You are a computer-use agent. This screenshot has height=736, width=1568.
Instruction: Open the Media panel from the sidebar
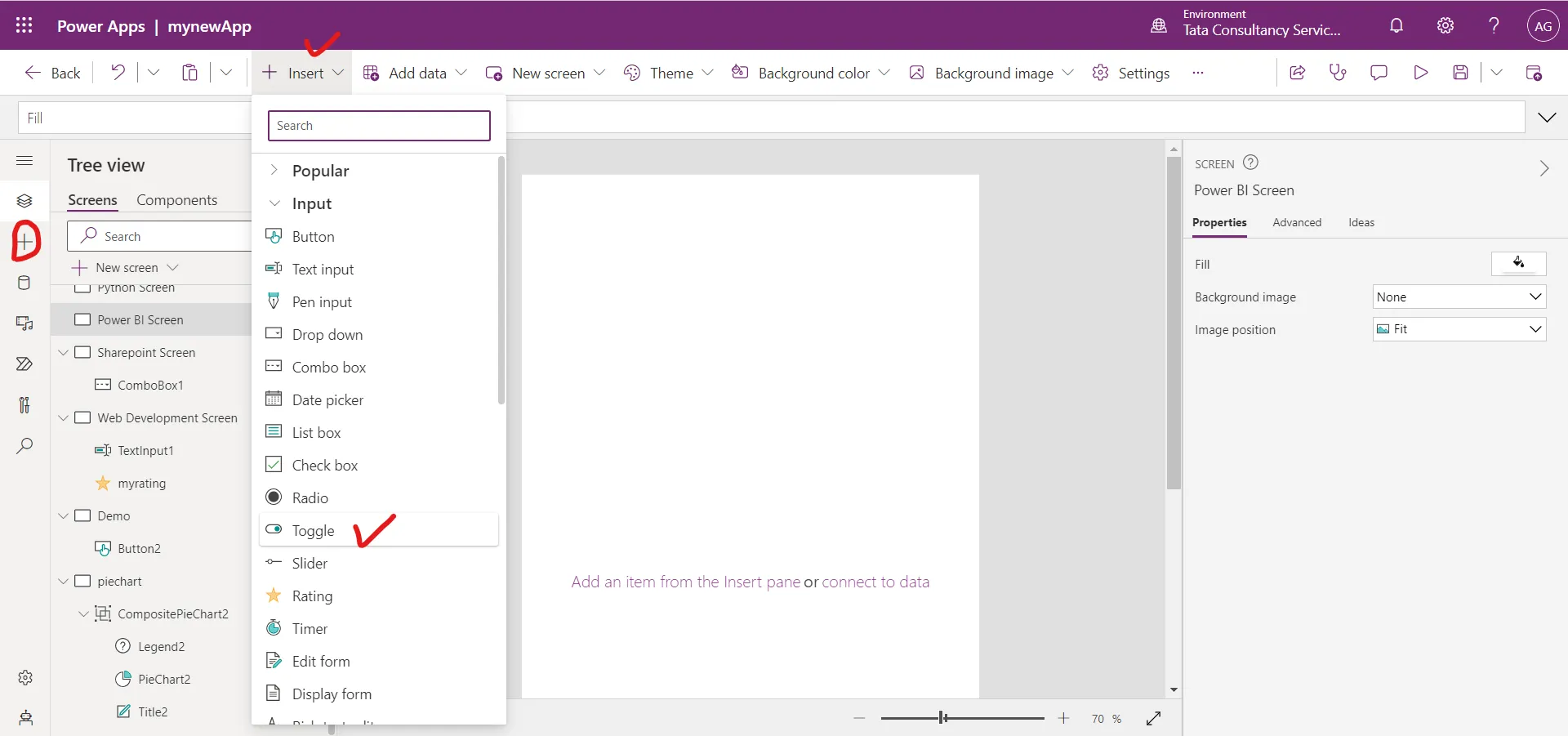tap(24, 323)
